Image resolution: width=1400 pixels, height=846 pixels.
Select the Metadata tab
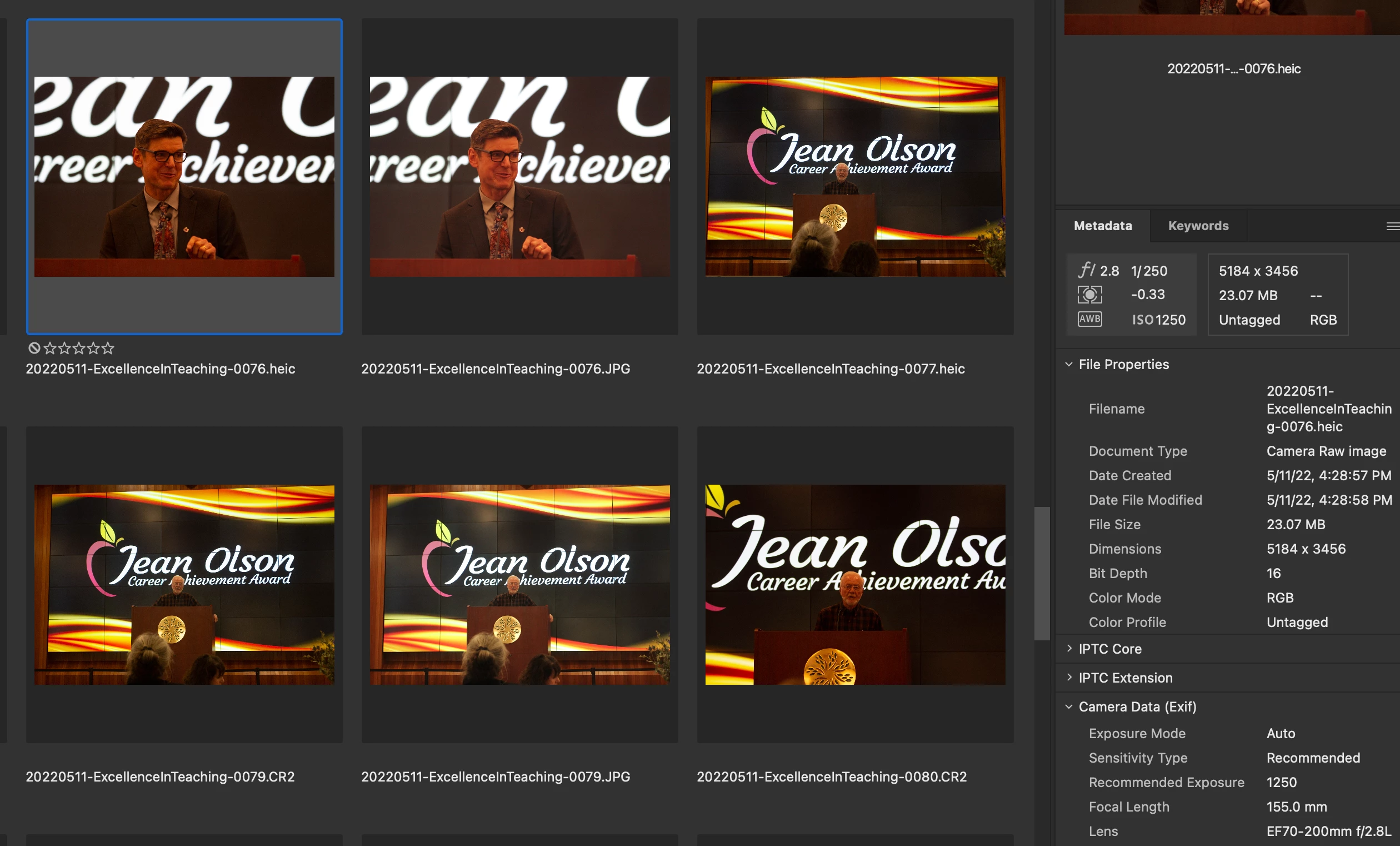point(1102,226)
